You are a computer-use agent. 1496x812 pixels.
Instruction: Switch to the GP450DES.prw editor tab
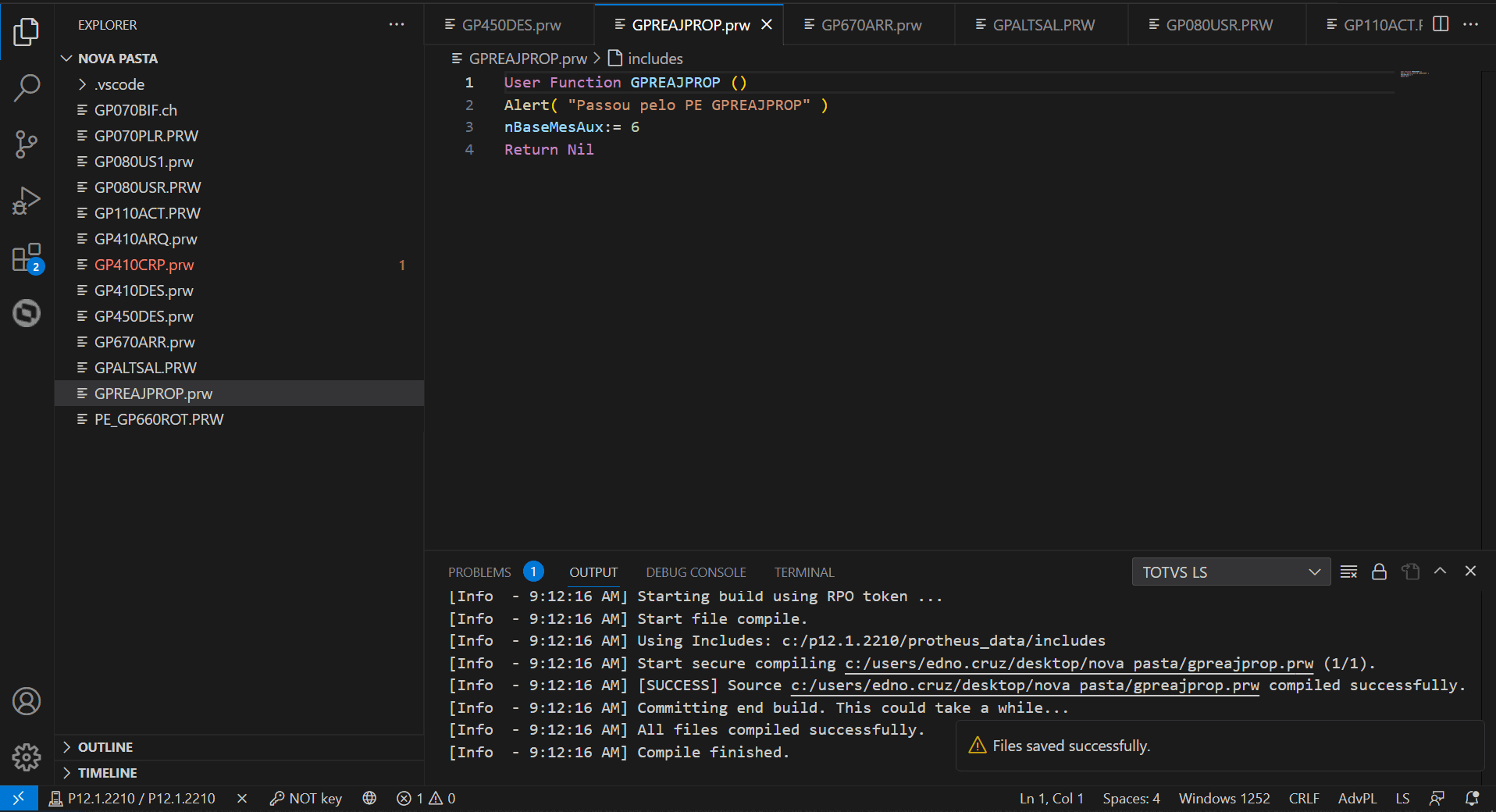click(x=511, y=24)
